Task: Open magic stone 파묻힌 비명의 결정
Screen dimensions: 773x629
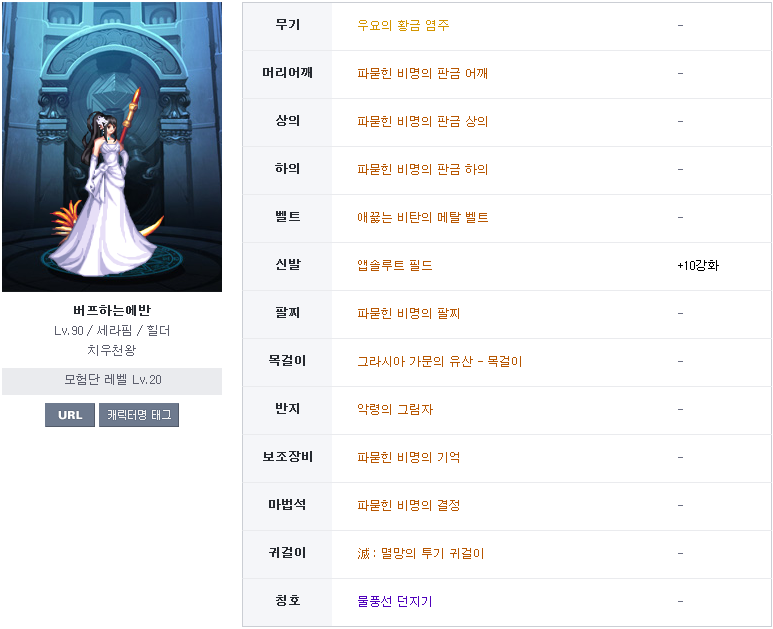Action: click(x=408, y=506)
